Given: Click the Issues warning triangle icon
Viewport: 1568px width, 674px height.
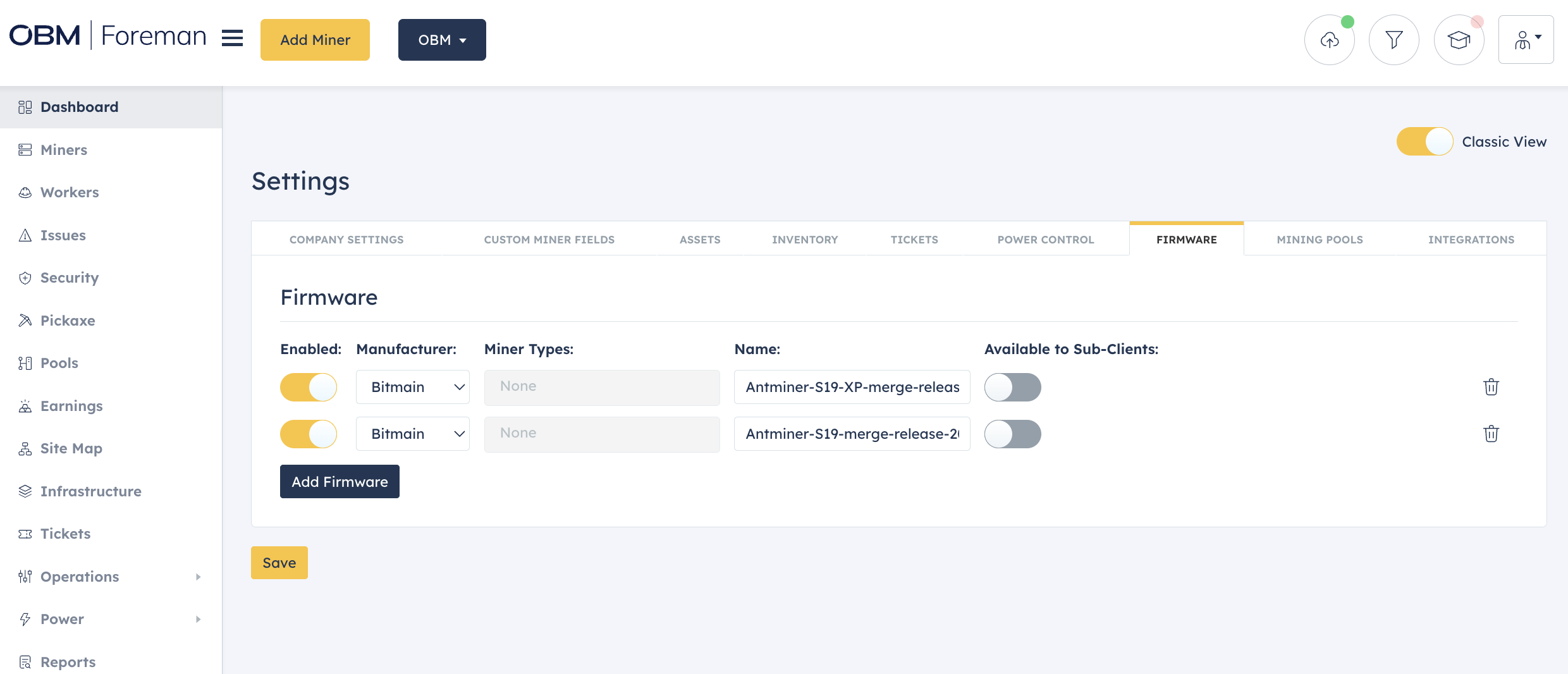Looking at the screenshot, I should click(25, 235).
